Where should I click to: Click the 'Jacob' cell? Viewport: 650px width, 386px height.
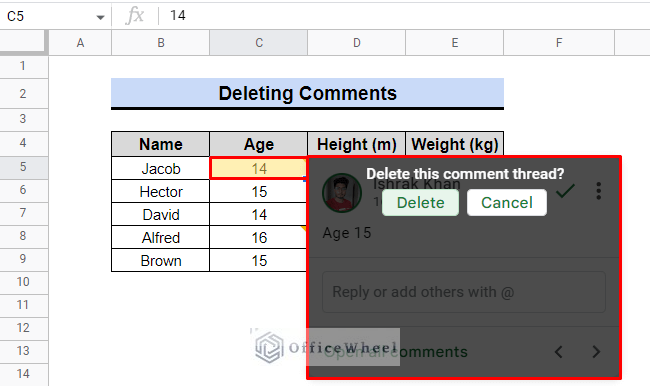tap(160, 169)
